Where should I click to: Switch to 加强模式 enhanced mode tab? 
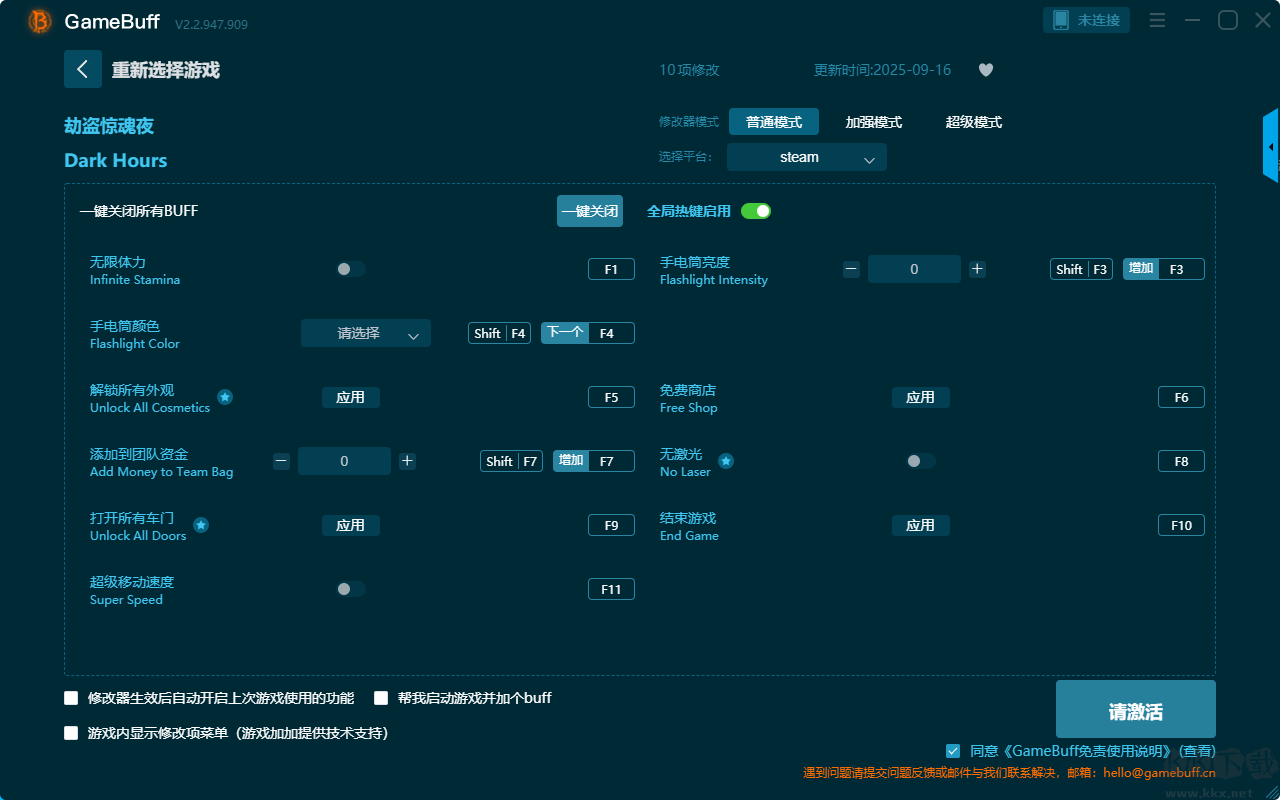pos(873,122)
